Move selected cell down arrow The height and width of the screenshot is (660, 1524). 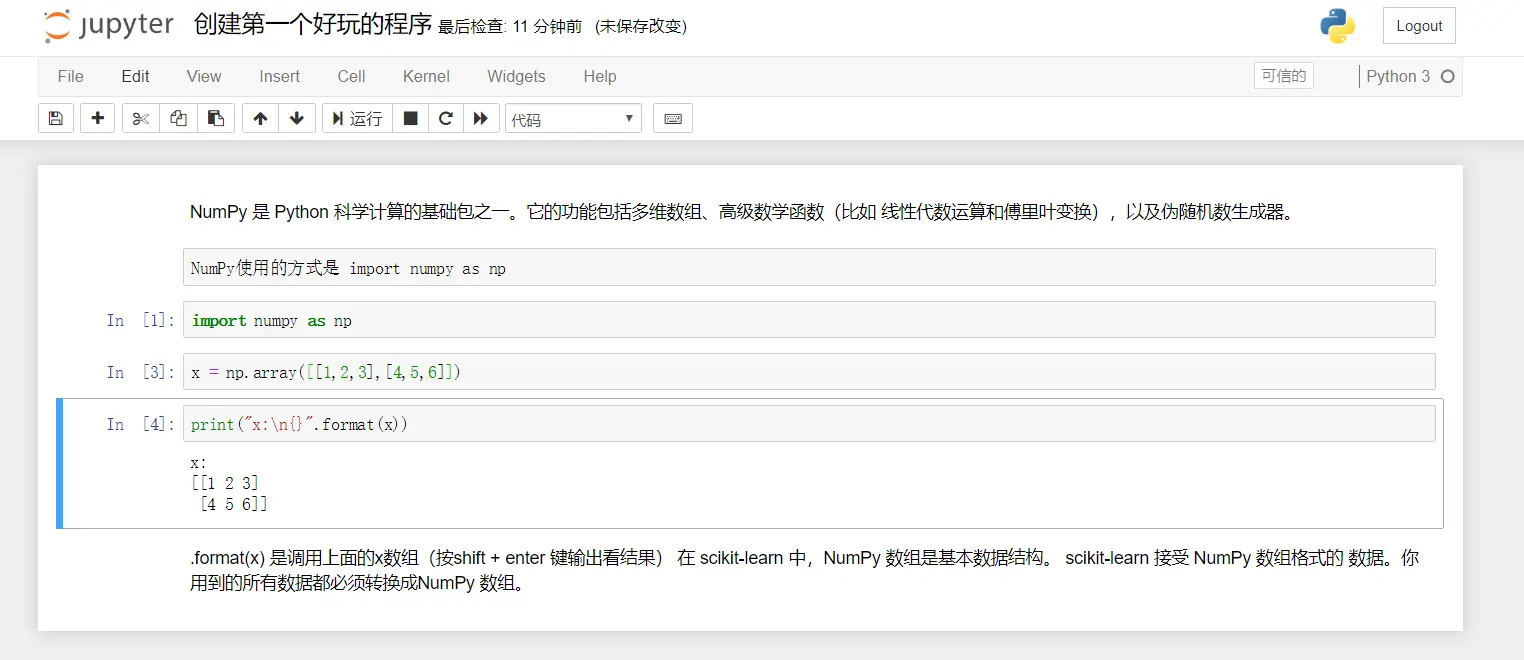tap(297, 118)
